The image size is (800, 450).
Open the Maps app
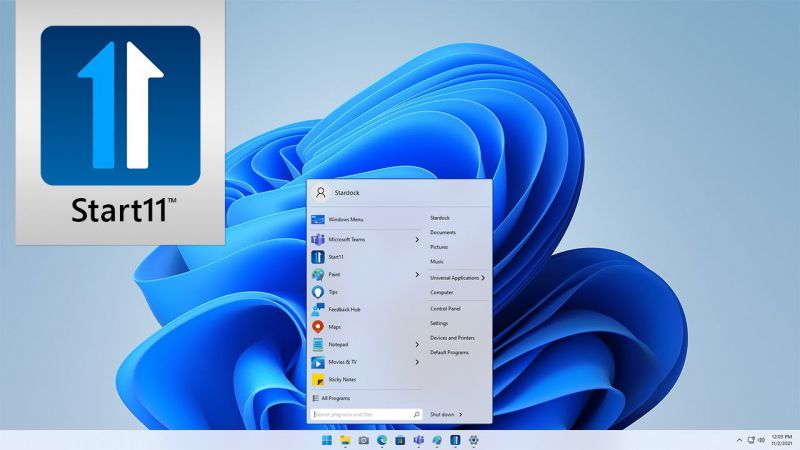[x=335, y=327]
